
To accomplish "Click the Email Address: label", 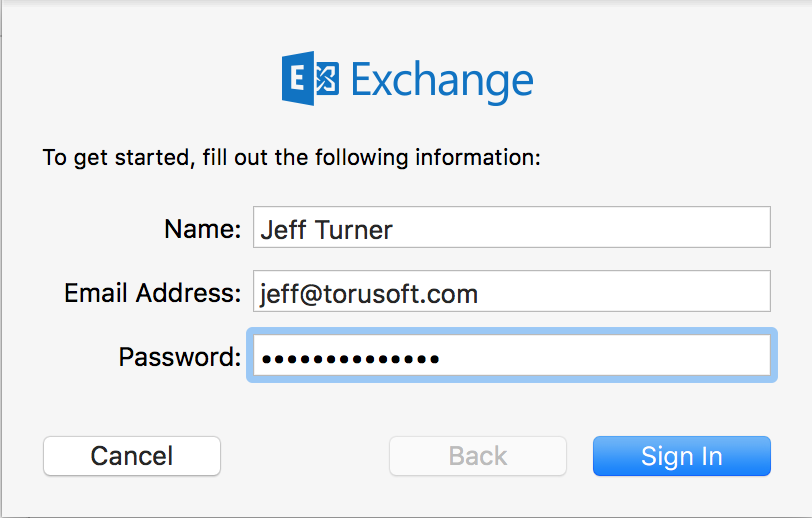I will (153, 293).
